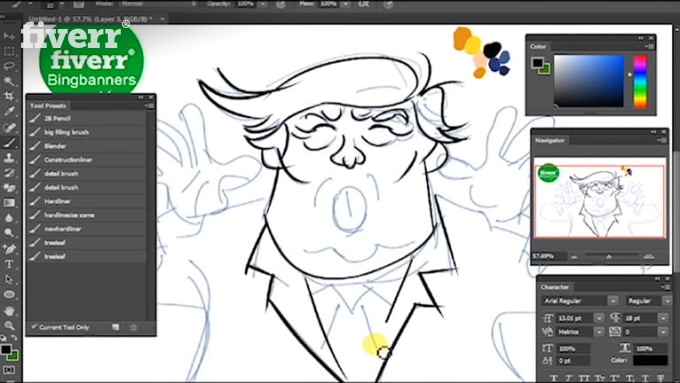680x383 pixels.
Task: Select the Eyedropper tool
Action: pyautogui.click(x=9, y=111)
